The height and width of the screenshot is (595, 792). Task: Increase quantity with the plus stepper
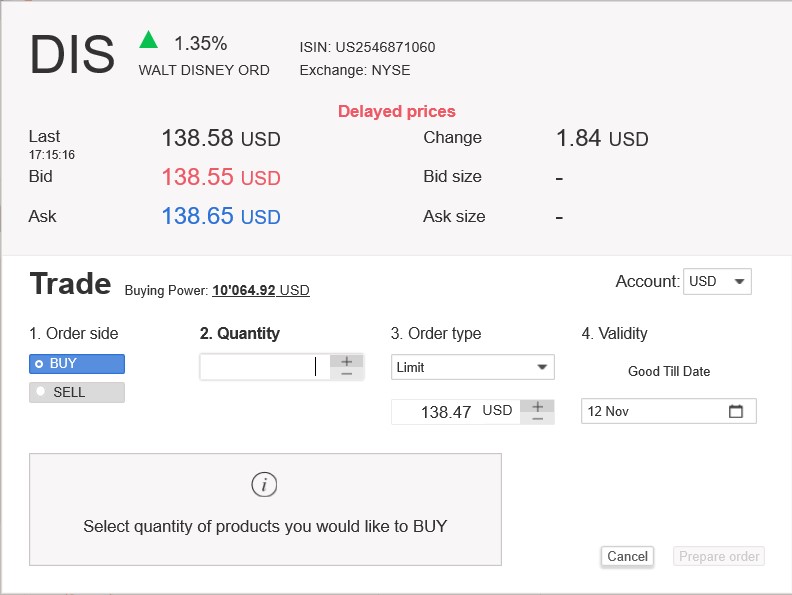click(x=346, y=361)
